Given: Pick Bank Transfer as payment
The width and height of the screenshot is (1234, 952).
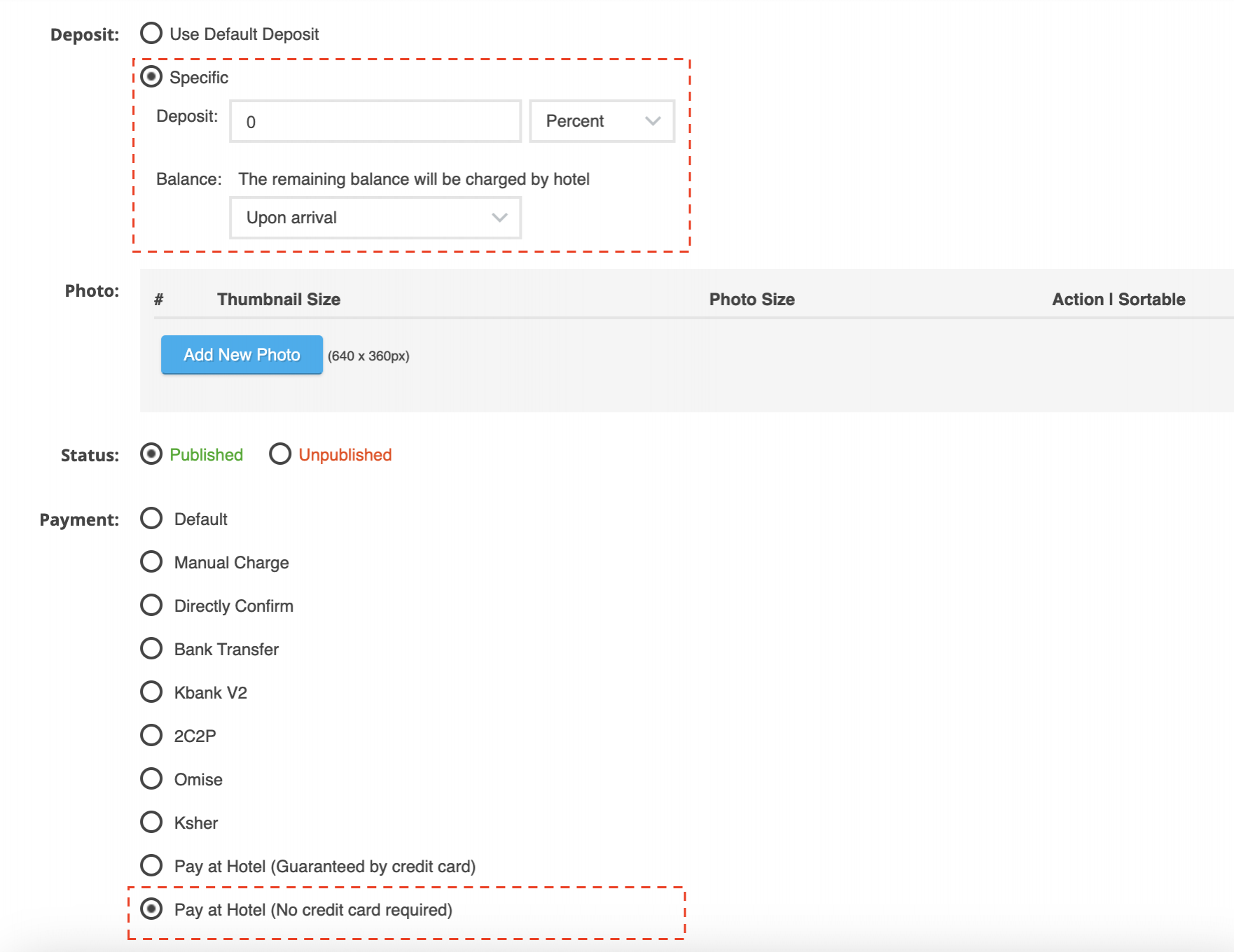Looking at the screenshot, I should click(151, 649).
